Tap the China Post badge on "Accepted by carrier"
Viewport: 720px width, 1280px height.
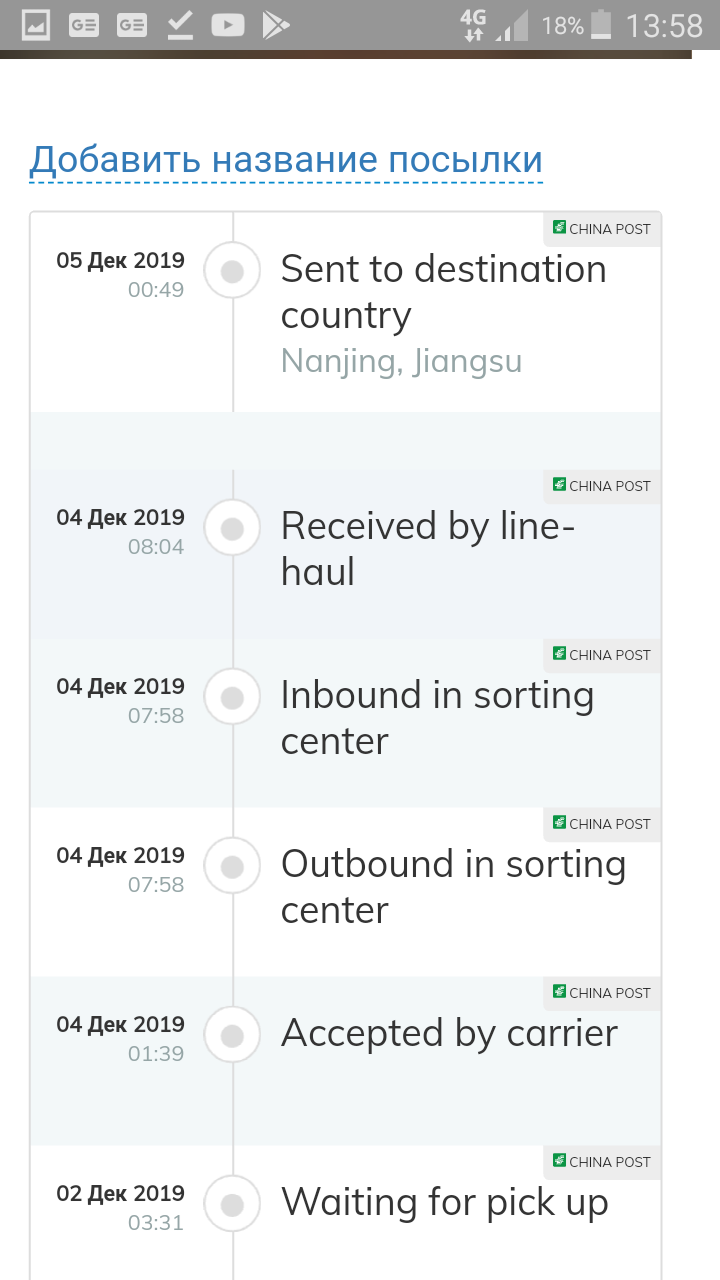click(602, 993)
